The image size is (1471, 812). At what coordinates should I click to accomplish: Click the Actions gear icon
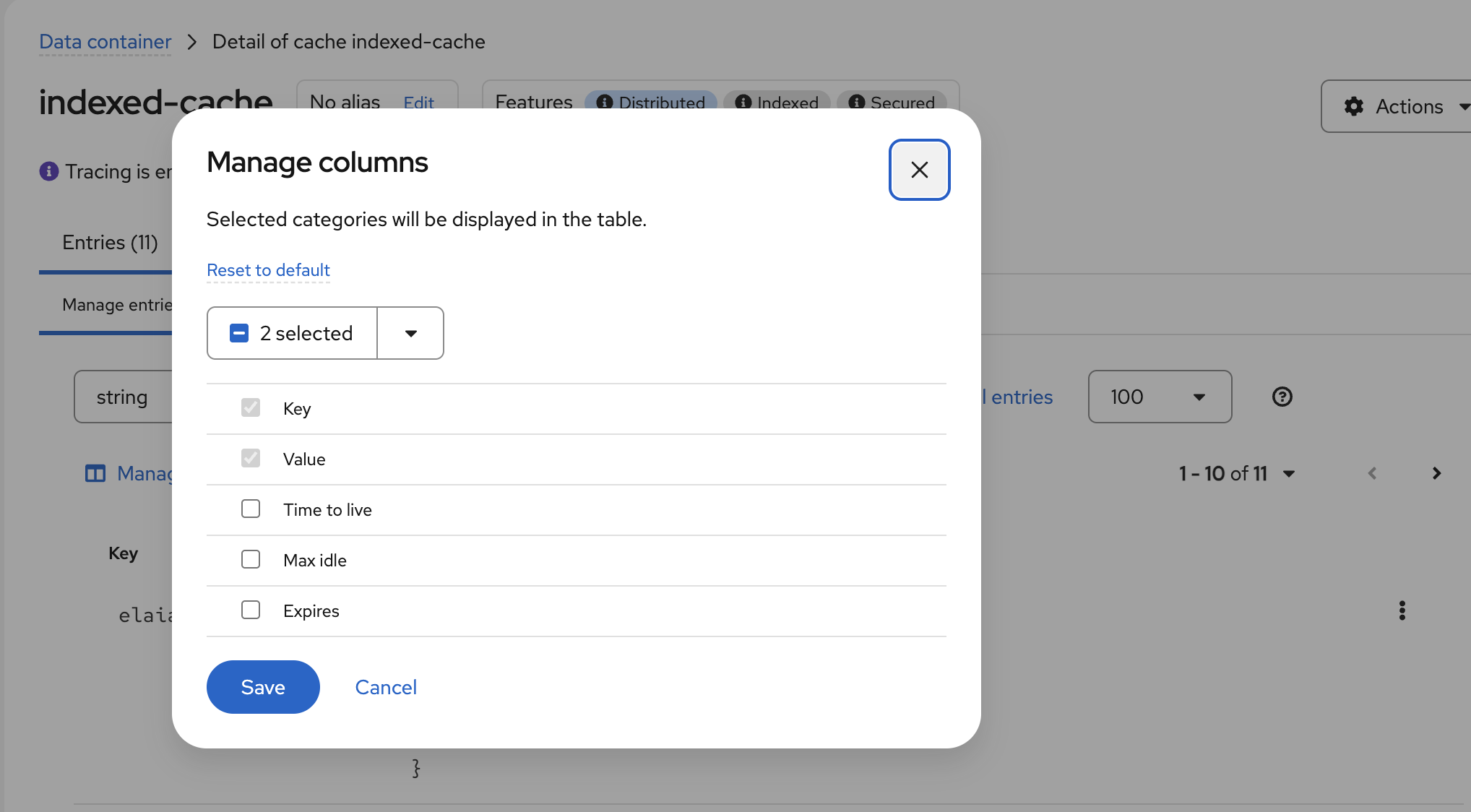click(1353, 107)
